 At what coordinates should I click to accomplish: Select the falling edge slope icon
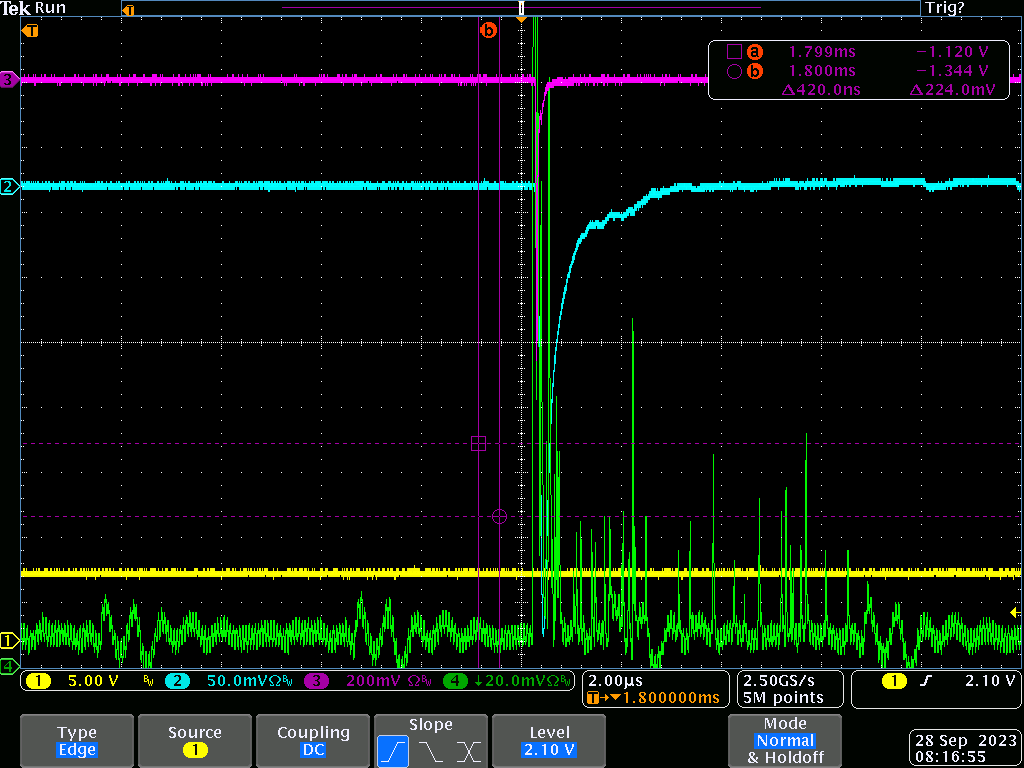point(430,750)
